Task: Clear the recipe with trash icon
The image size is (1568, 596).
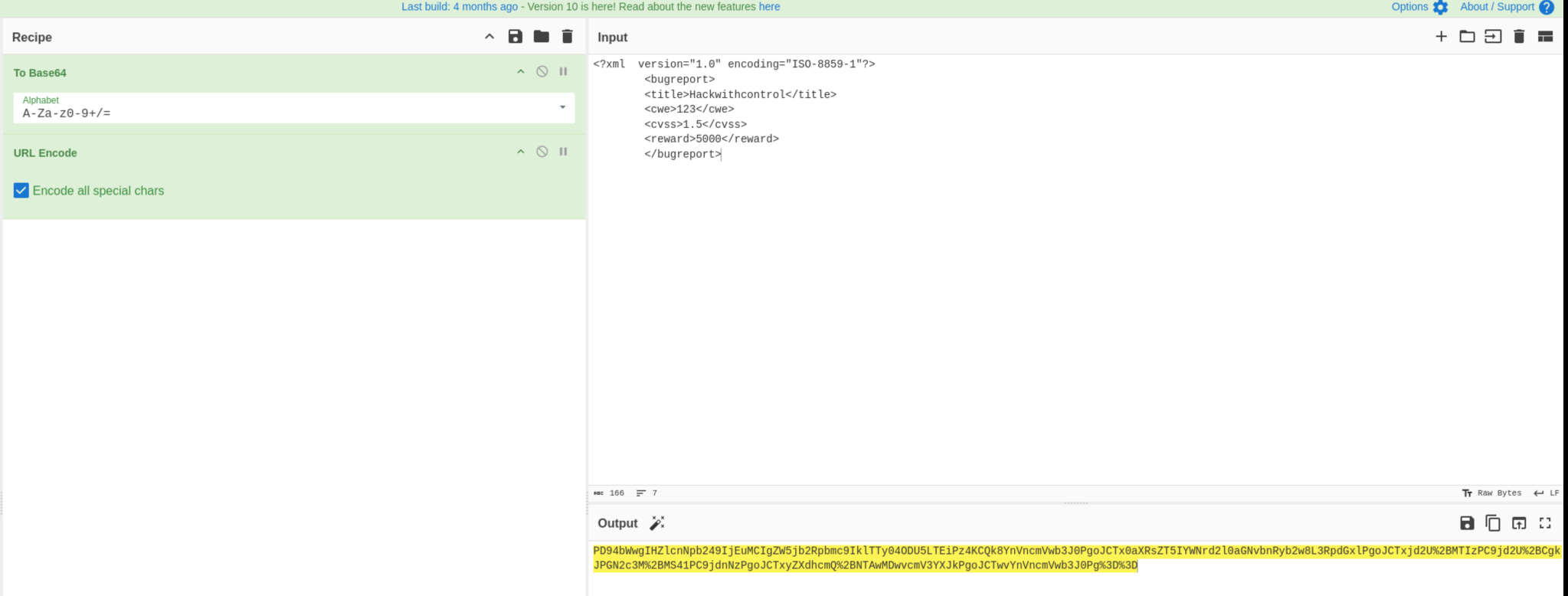Action: [567, 37]
